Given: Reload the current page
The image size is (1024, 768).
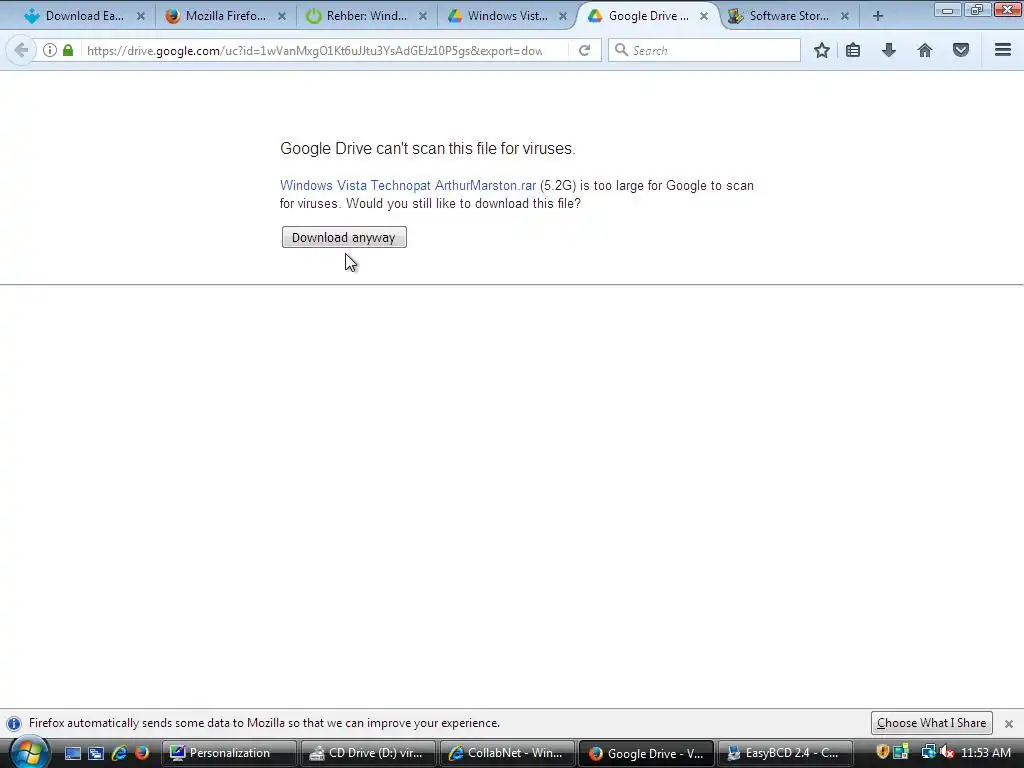Looking at the screenshot, I should click(584, 50).
